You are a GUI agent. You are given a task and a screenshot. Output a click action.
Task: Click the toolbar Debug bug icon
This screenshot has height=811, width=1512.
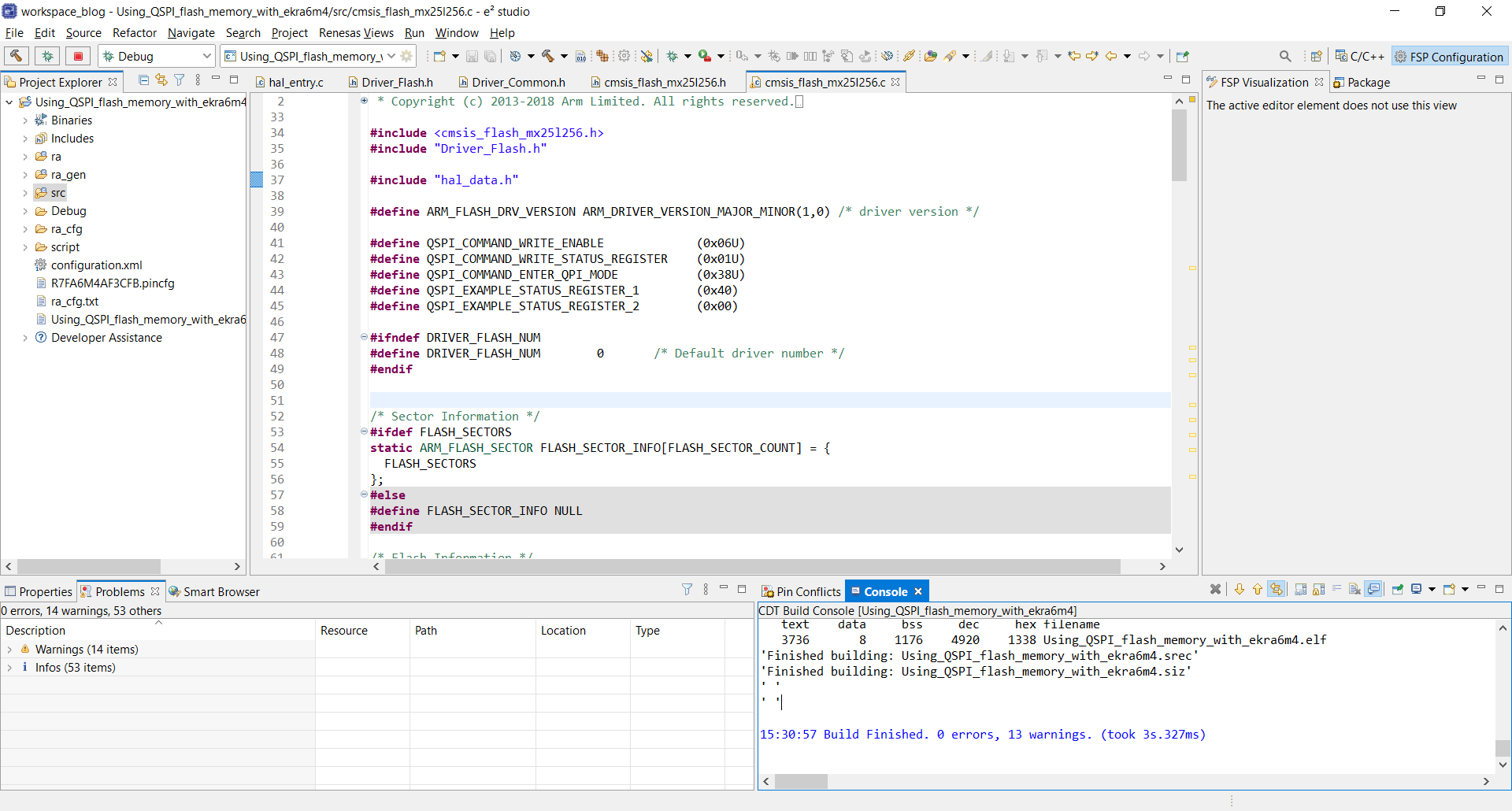[672, 56]
